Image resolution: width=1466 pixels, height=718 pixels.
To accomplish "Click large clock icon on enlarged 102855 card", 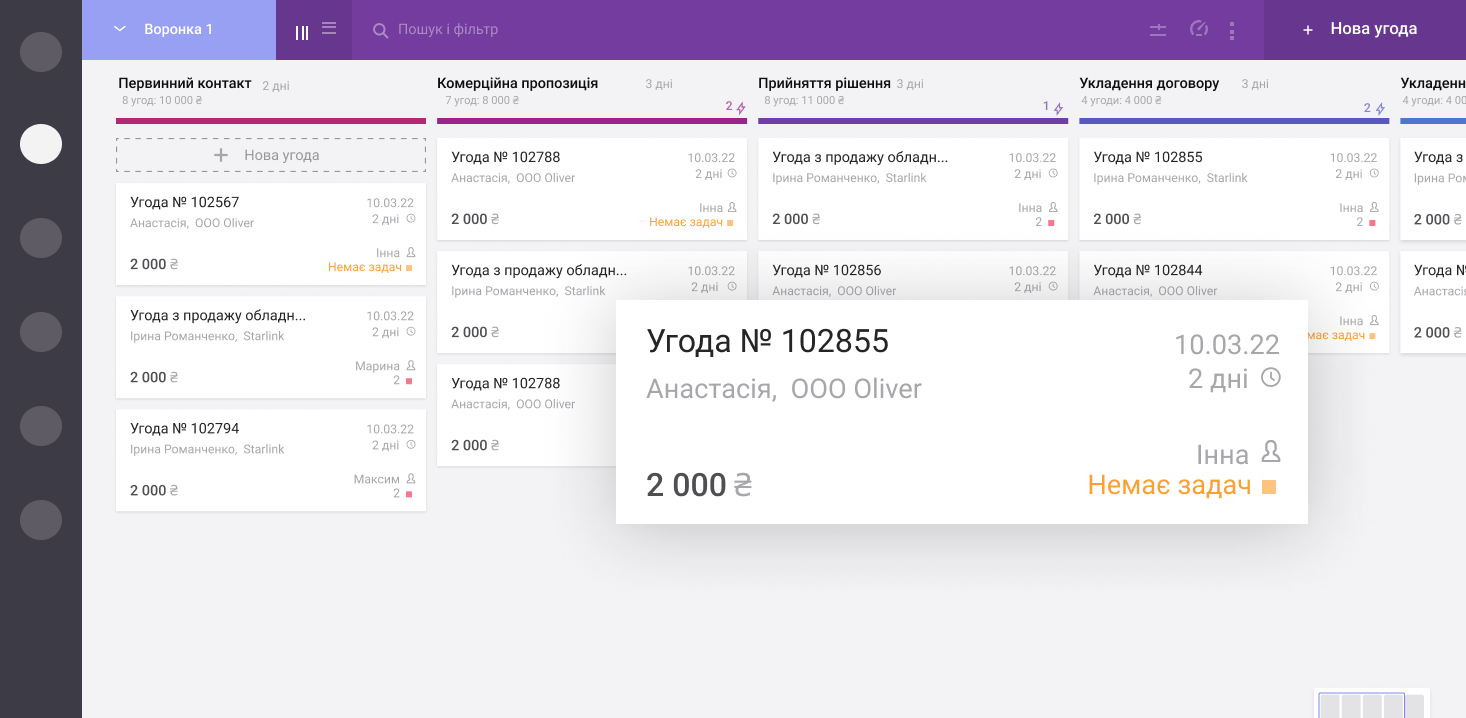I will click(1270, 378).
